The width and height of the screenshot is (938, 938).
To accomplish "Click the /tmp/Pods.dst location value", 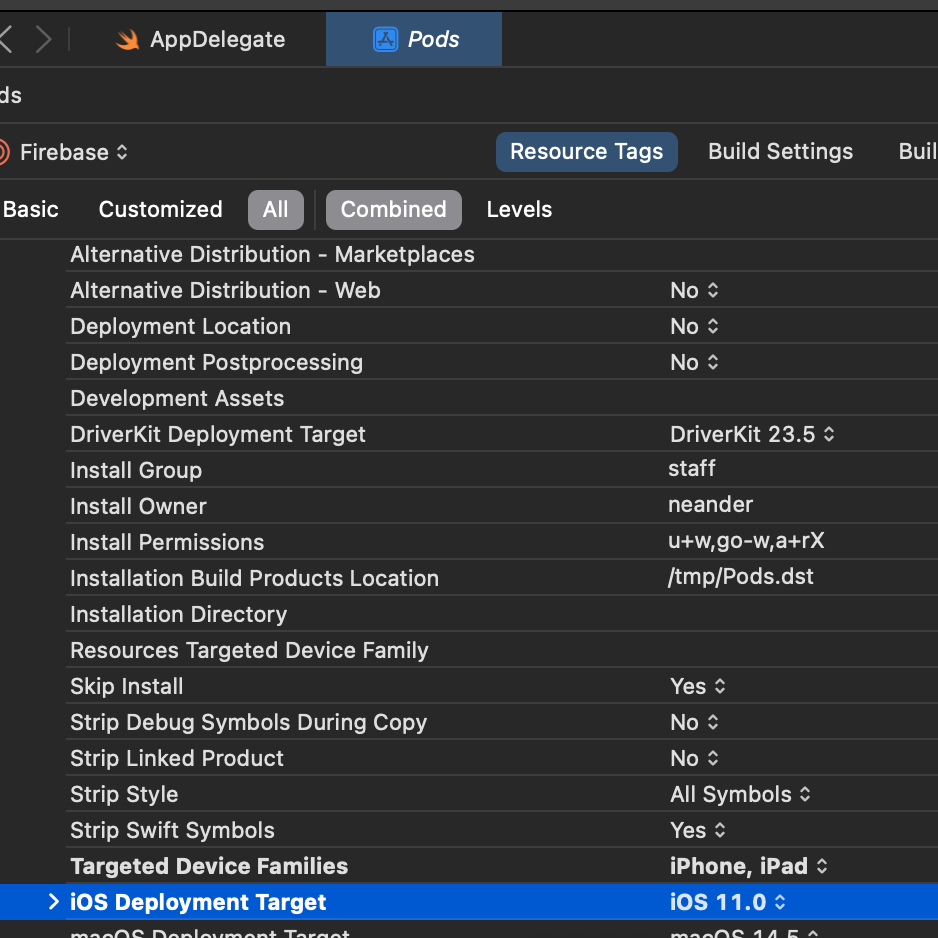I will pyautogui.click(x=741, y=577).
